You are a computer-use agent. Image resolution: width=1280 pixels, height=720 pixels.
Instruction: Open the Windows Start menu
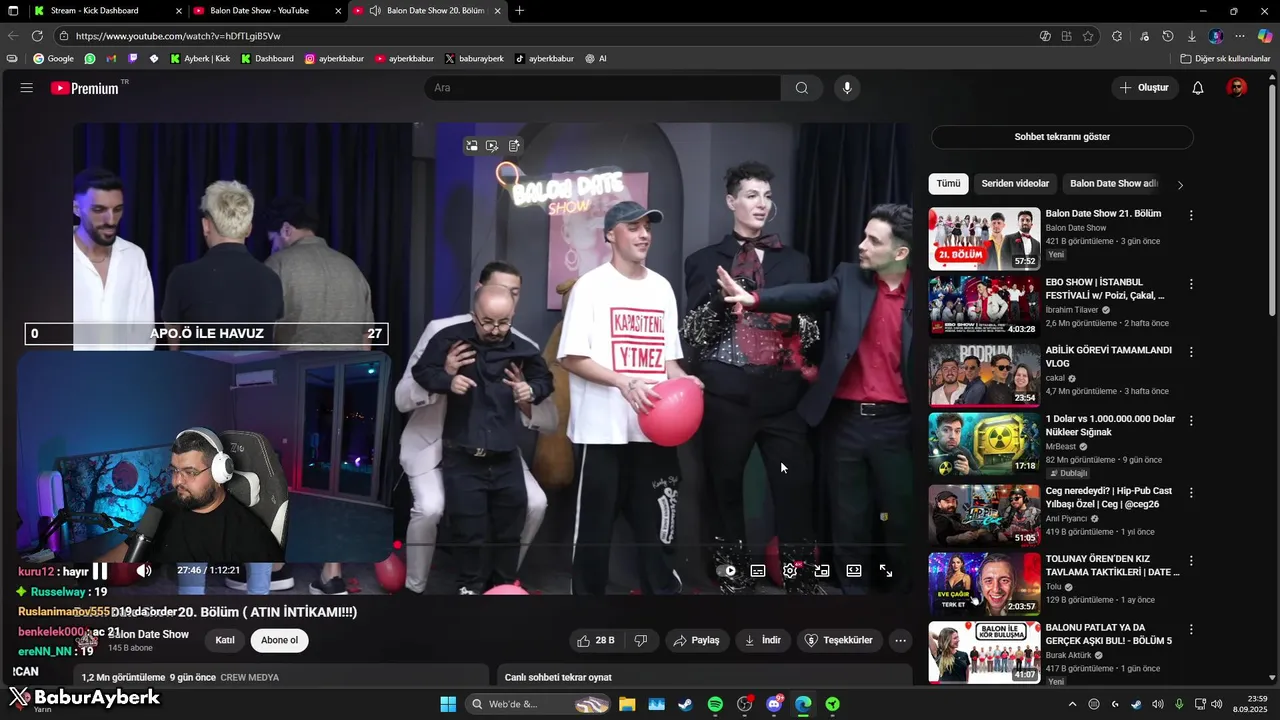click(x=448, y=704)
